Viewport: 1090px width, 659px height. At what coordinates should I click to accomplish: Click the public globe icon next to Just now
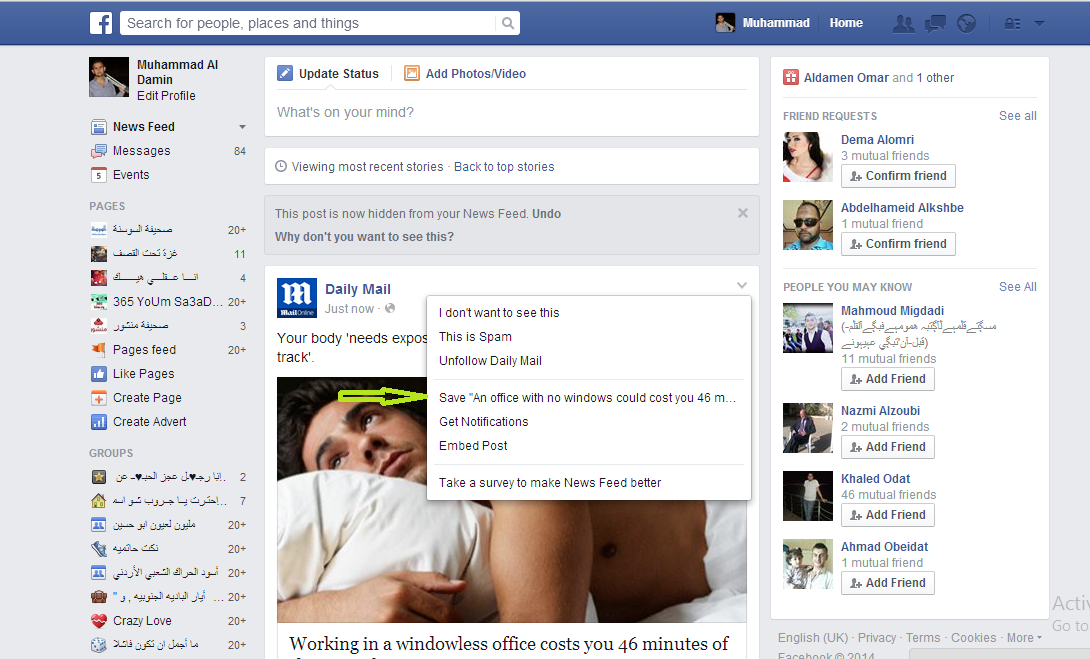point(390,308)
